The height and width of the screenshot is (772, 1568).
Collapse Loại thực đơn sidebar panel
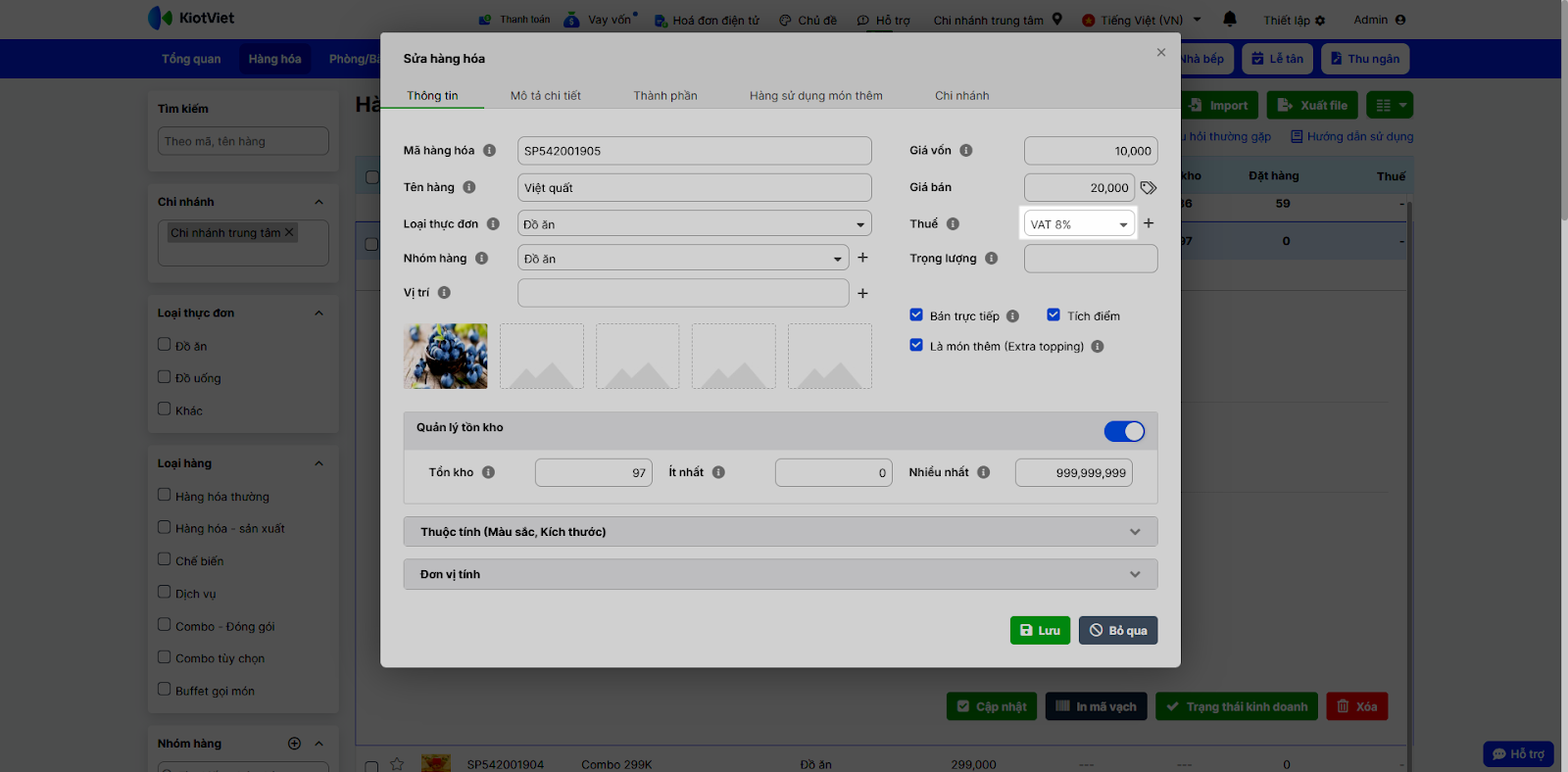(318, 314)
